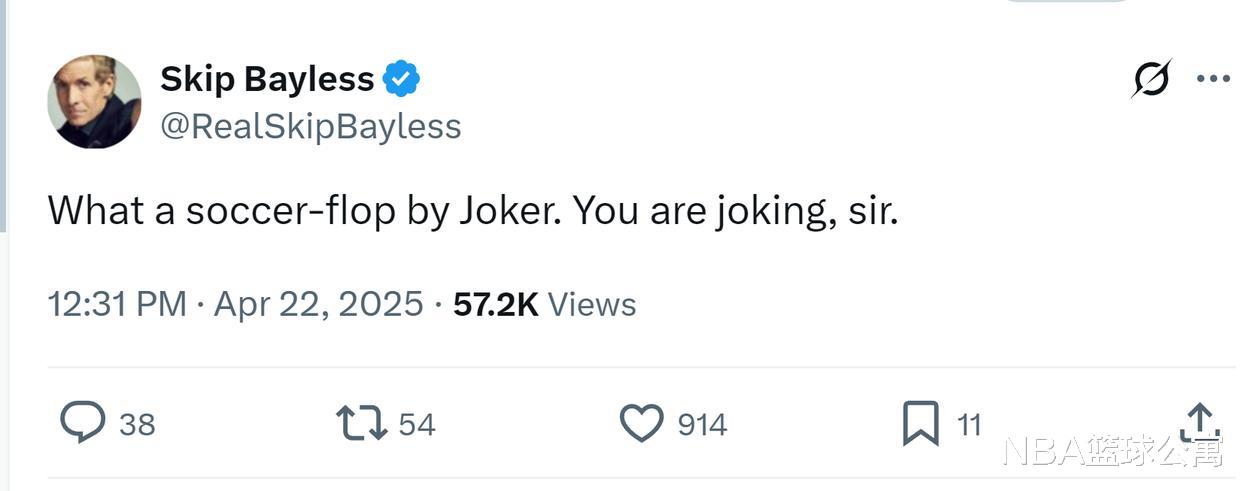Click the NBA篮球公寓 watermark text
The width and height of the screenshot is (1242, 491).
[x=1111, y=453]
